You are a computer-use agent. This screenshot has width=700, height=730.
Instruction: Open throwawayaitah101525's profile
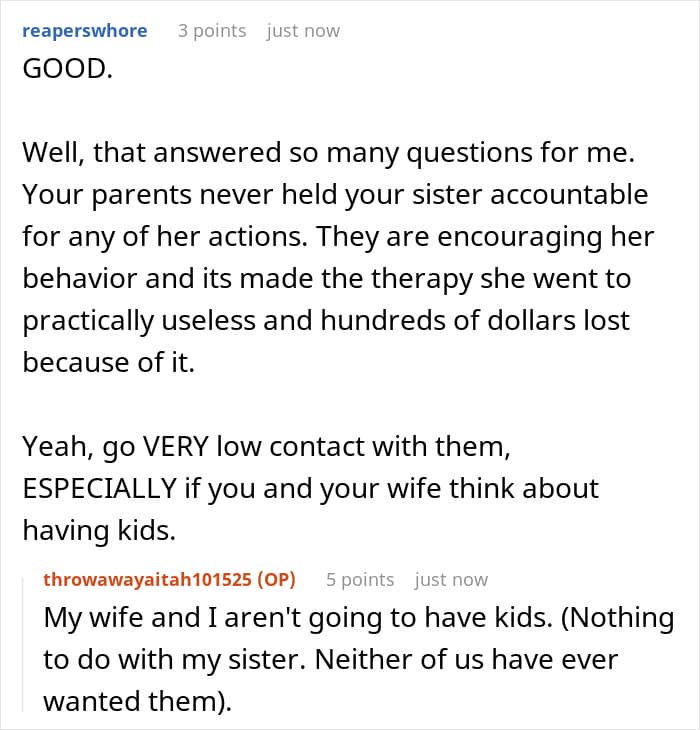click(148, 580)
